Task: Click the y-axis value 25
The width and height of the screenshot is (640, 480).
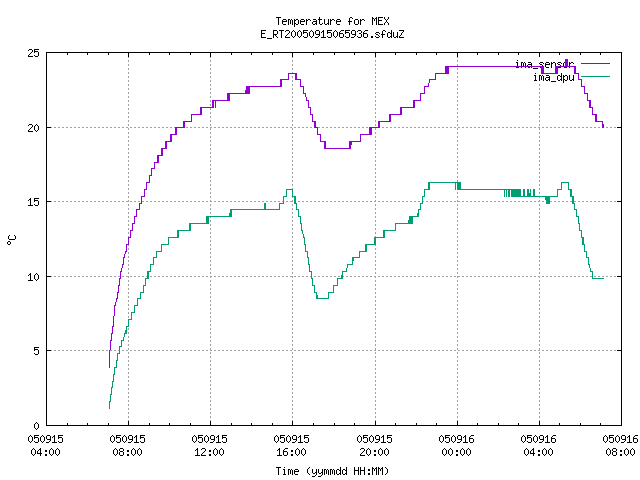Action: [33, 53]
